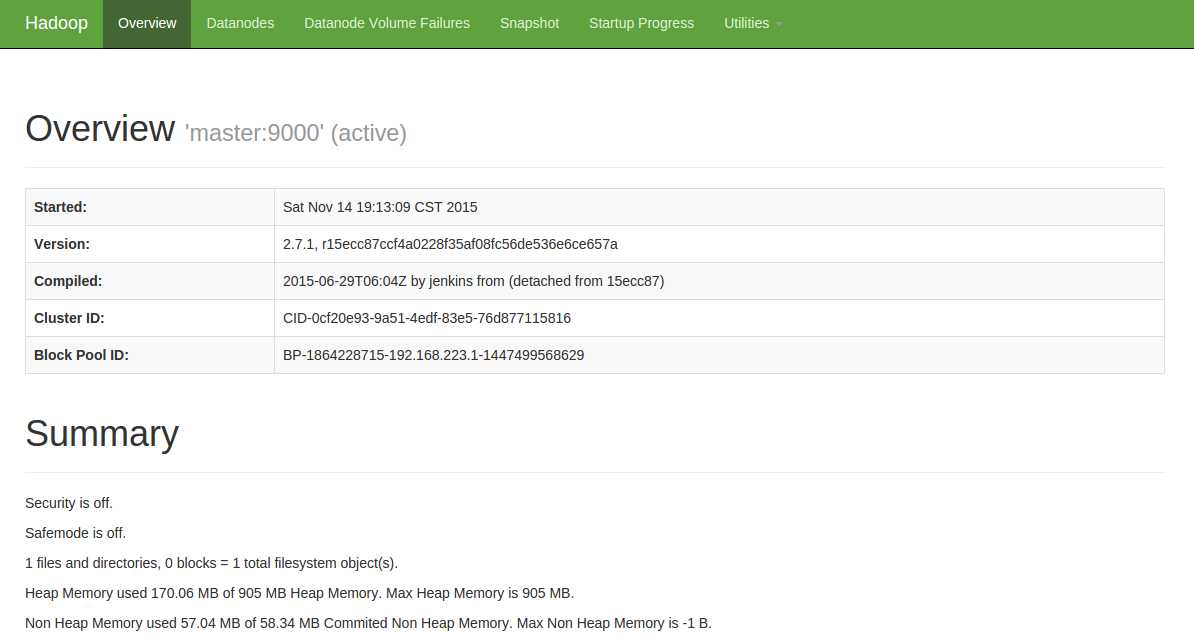Click the Non Heap Memory used 57.04 MB line

(369, 623)
